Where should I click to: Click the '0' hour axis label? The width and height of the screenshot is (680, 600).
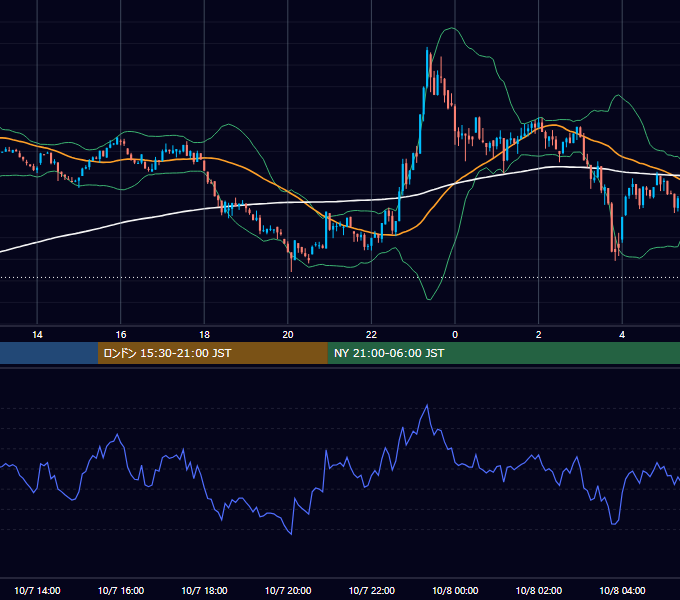pos(455,335)
